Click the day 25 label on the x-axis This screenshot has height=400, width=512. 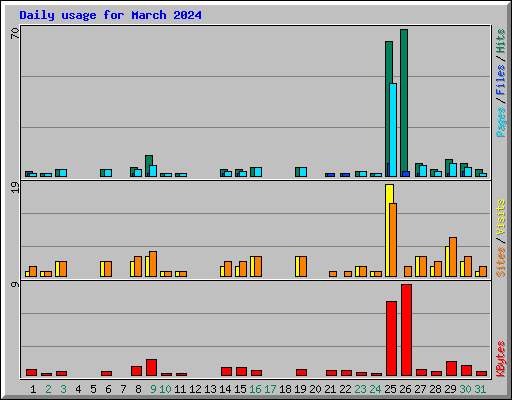390,389
